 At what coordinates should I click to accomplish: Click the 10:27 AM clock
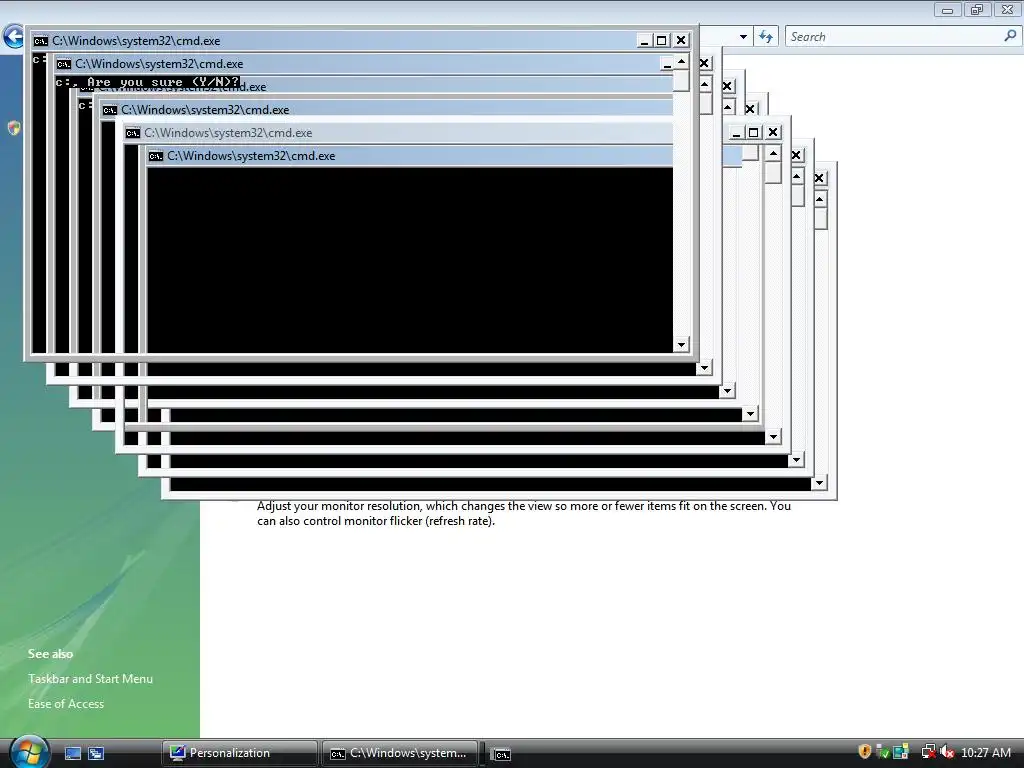coord(985,752)
